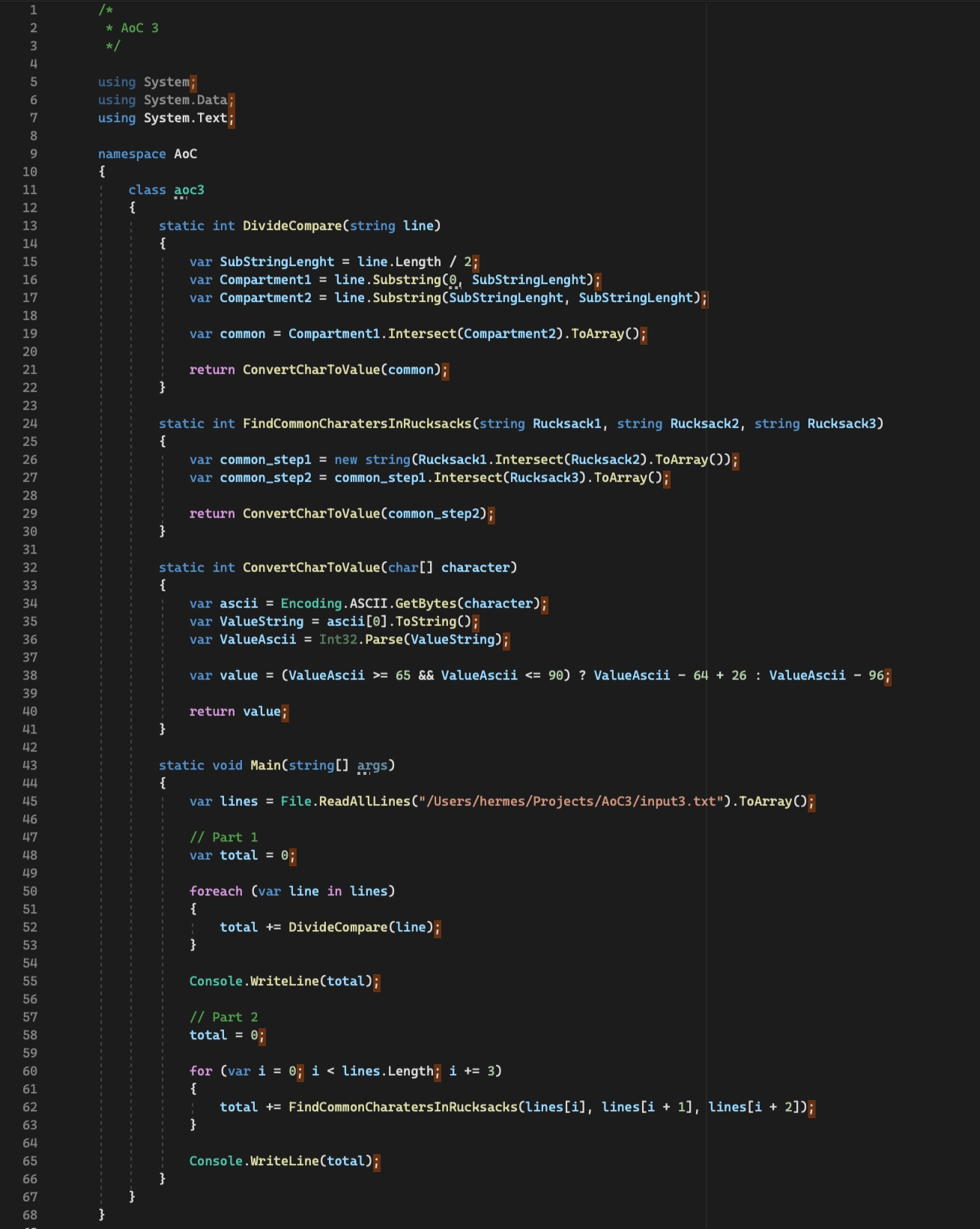Click line number 68 in the gutter
Viewport: 980px width, 1229px height.
(x=30, y=1215)
